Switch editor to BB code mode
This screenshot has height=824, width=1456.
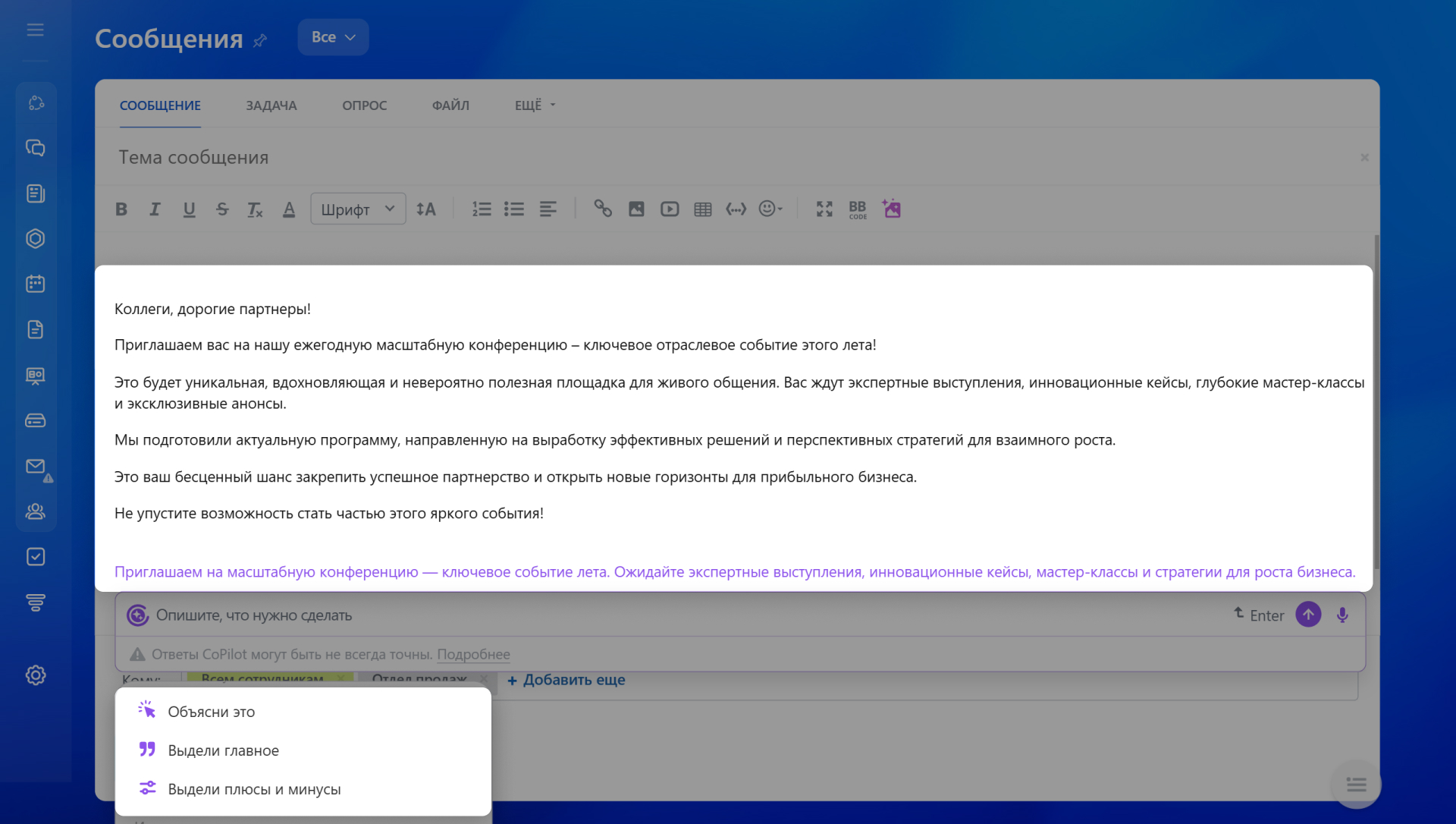click(858, 209)
